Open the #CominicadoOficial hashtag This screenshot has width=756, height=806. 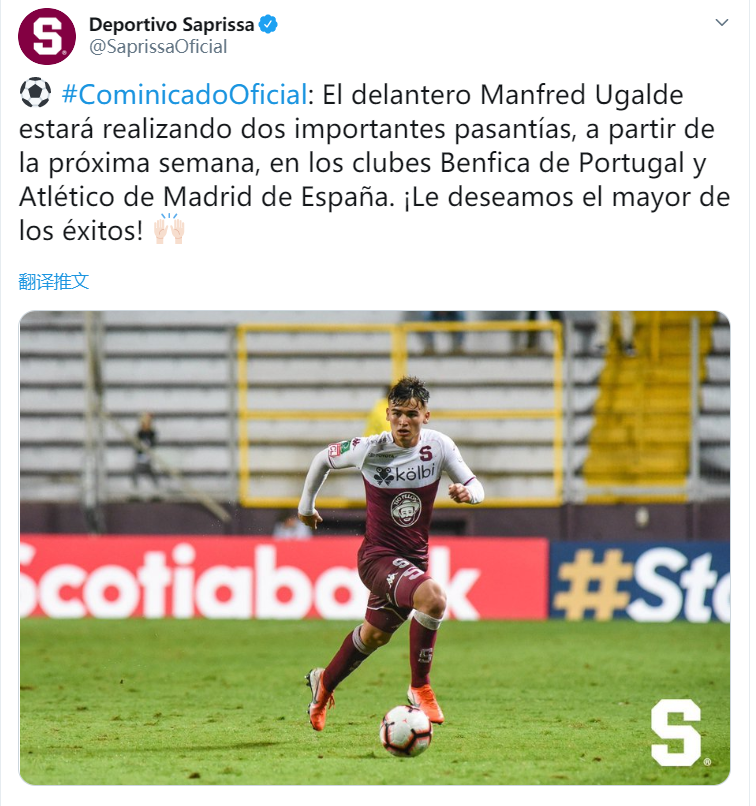[x=185, y=95]
